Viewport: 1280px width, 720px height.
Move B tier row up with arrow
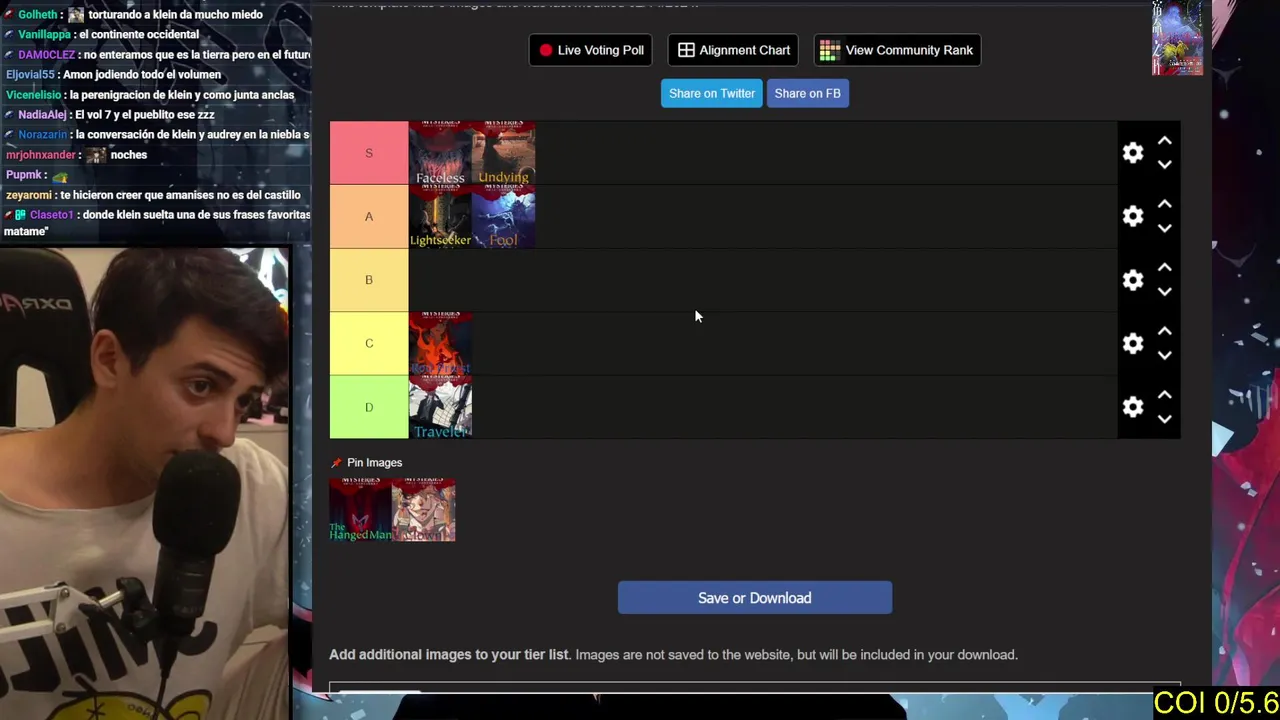tap(1164, 268)
